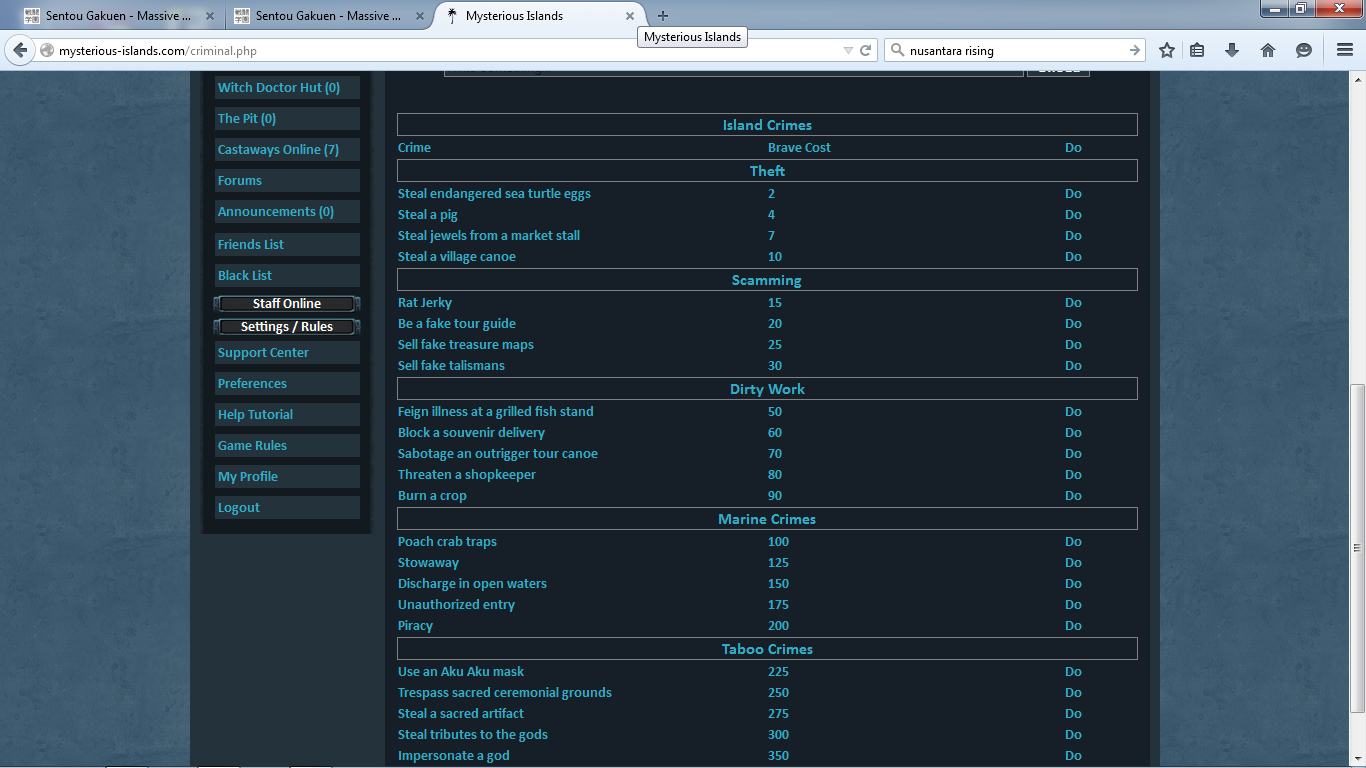Click the Settings / Rules button
1366x768 pixels.
click(x=287, y=326)
